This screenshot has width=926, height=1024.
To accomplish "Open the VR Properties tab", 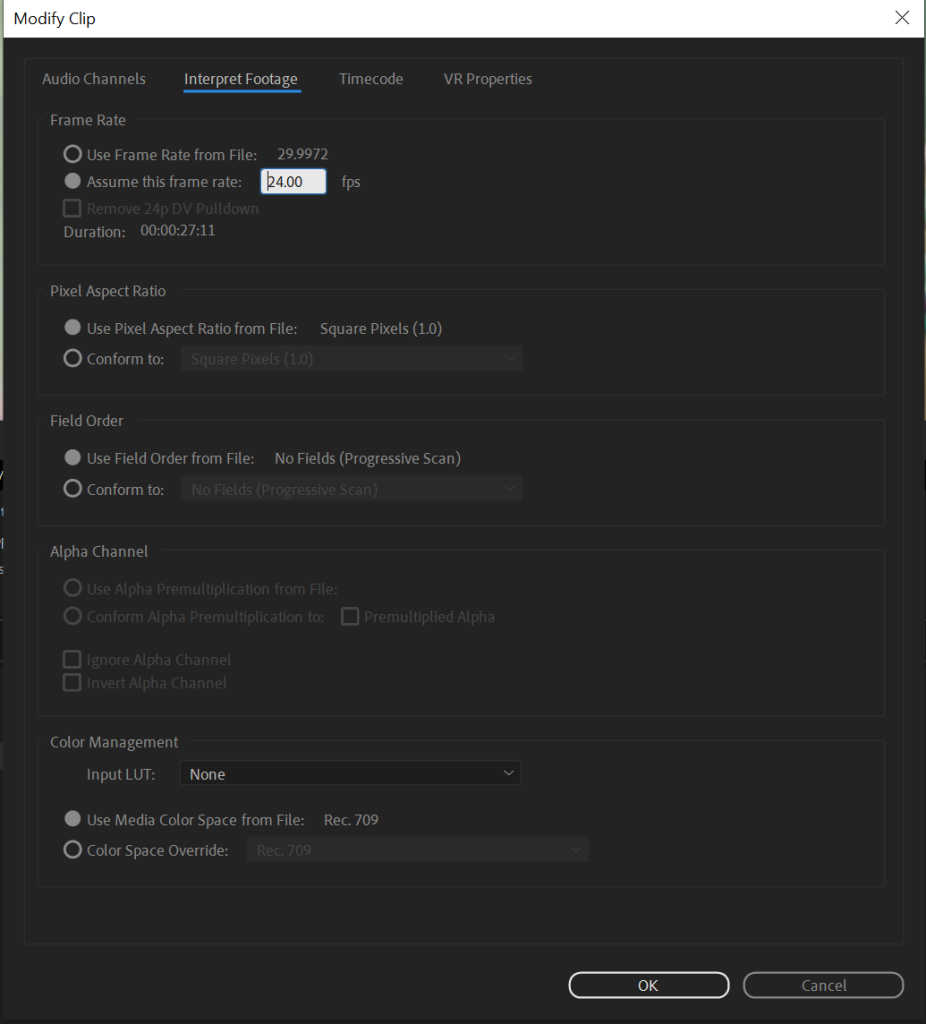I will click(x=488, y=79).
